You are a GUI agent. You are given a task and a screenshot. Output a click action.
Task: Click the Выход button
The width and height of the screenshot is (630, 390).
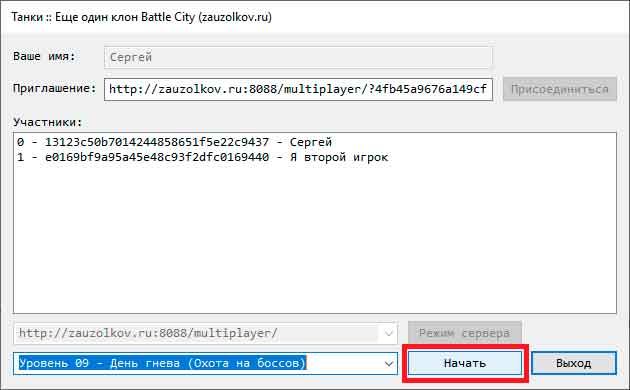point(573,363)
